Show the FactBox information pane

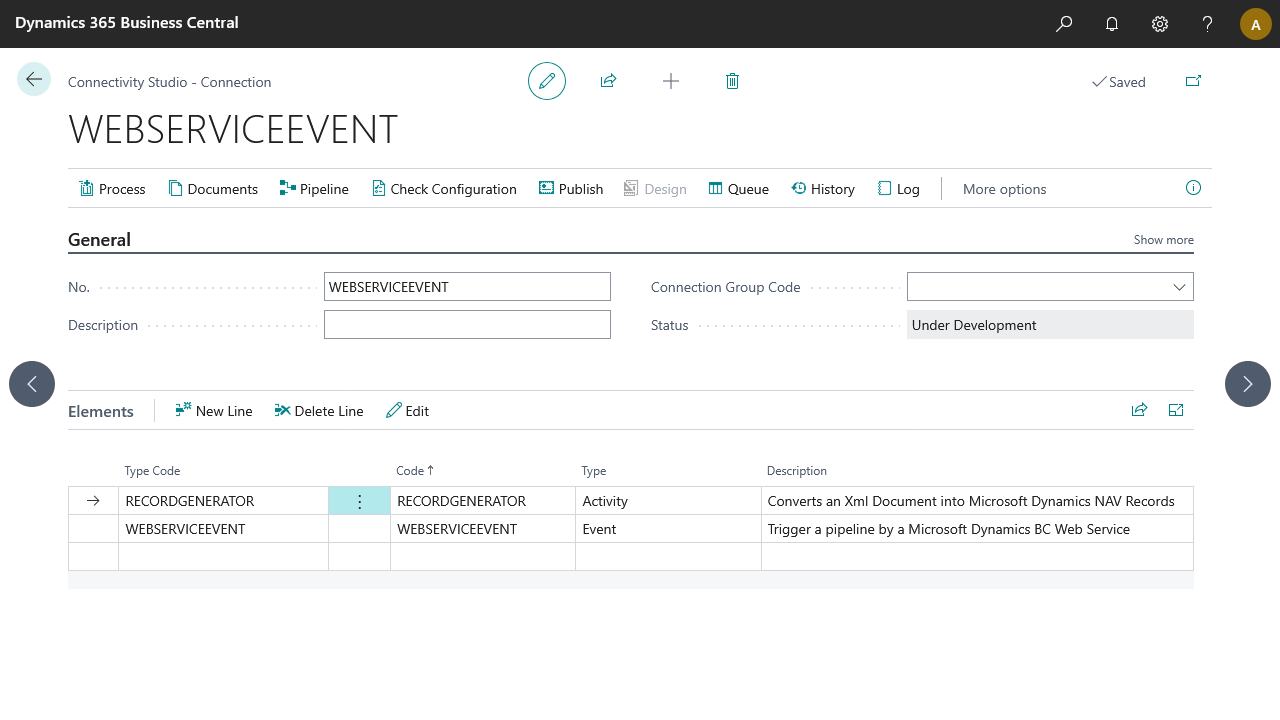[x=1193, y=188]
